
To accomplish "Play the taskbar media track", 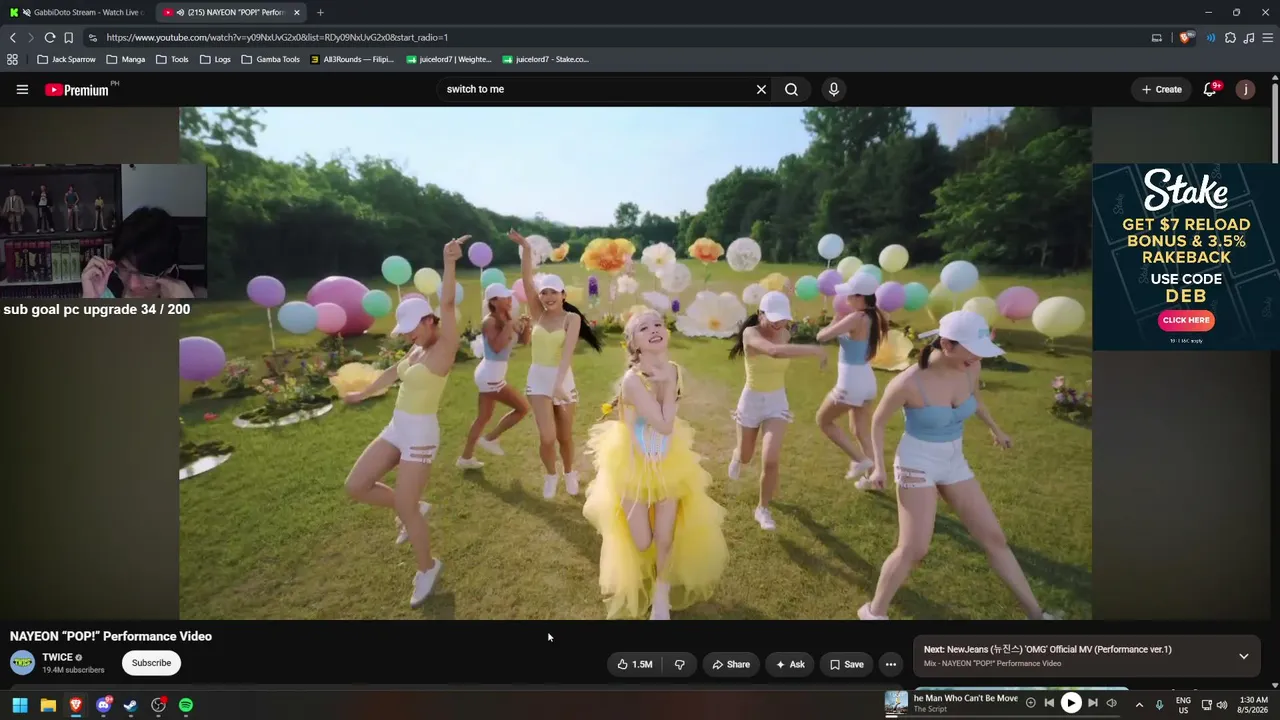I will click(x=1071, y=703).
